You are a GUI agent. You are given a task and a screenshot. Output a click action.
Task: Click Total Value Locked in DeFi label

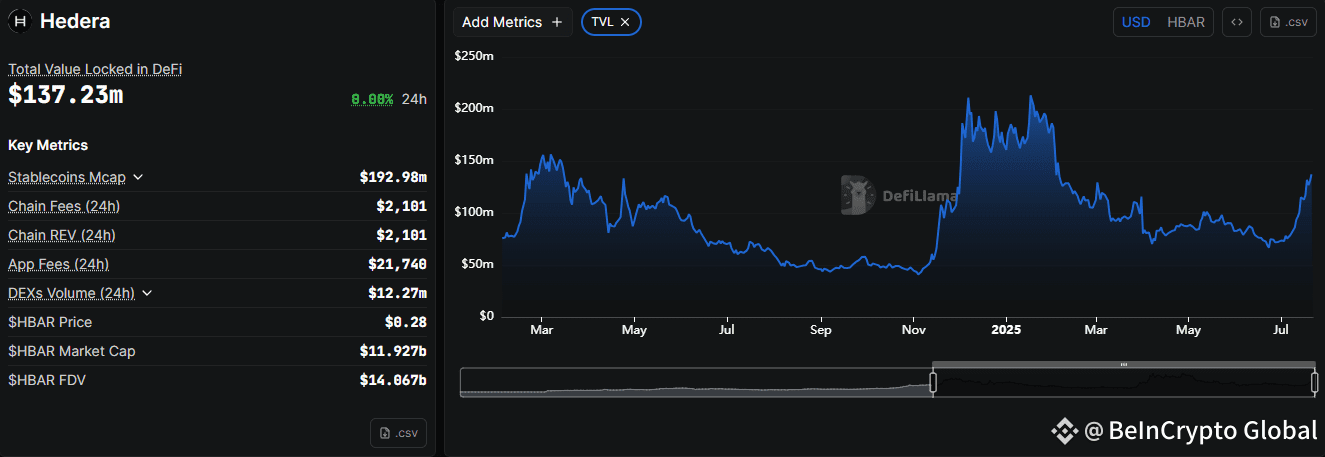[x=95, y=69]
